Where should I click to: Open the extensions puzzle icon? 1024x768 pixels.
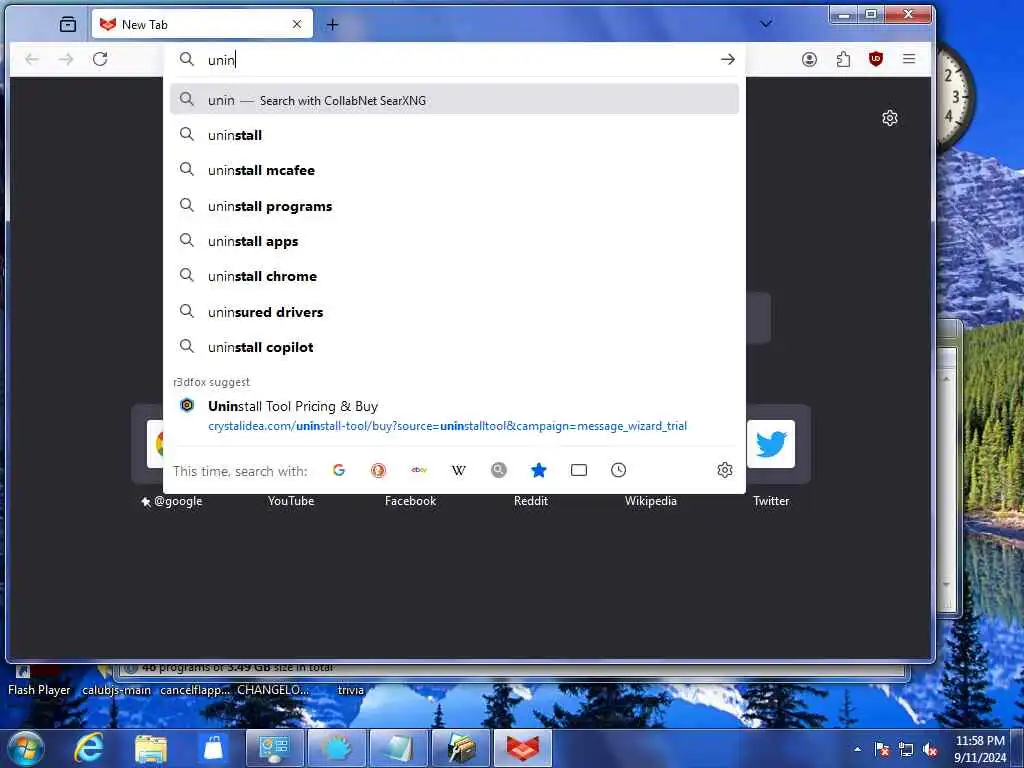pos(843,59)
